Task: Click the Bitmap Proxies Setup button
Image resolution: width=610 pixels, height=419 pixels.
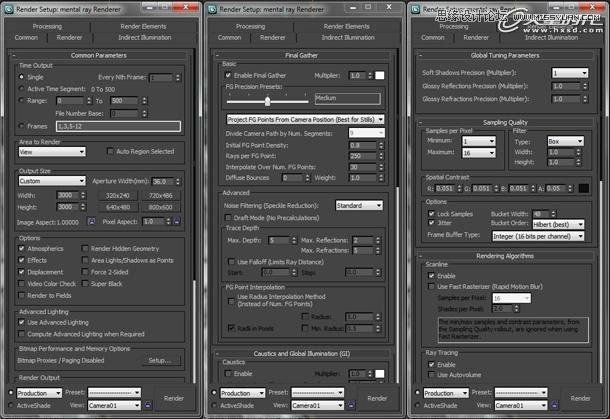Action: 160,361
